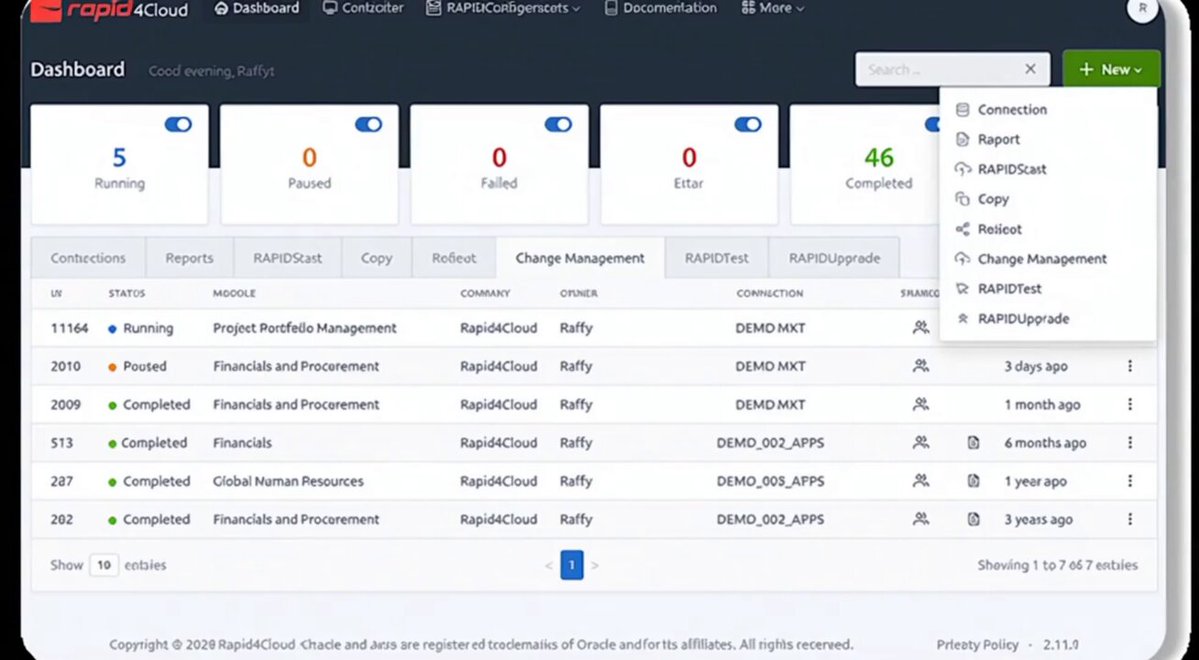Screen dimensions: 1199x660
Task: Click shared users icon for row 513
Action: tap(921, 442)
